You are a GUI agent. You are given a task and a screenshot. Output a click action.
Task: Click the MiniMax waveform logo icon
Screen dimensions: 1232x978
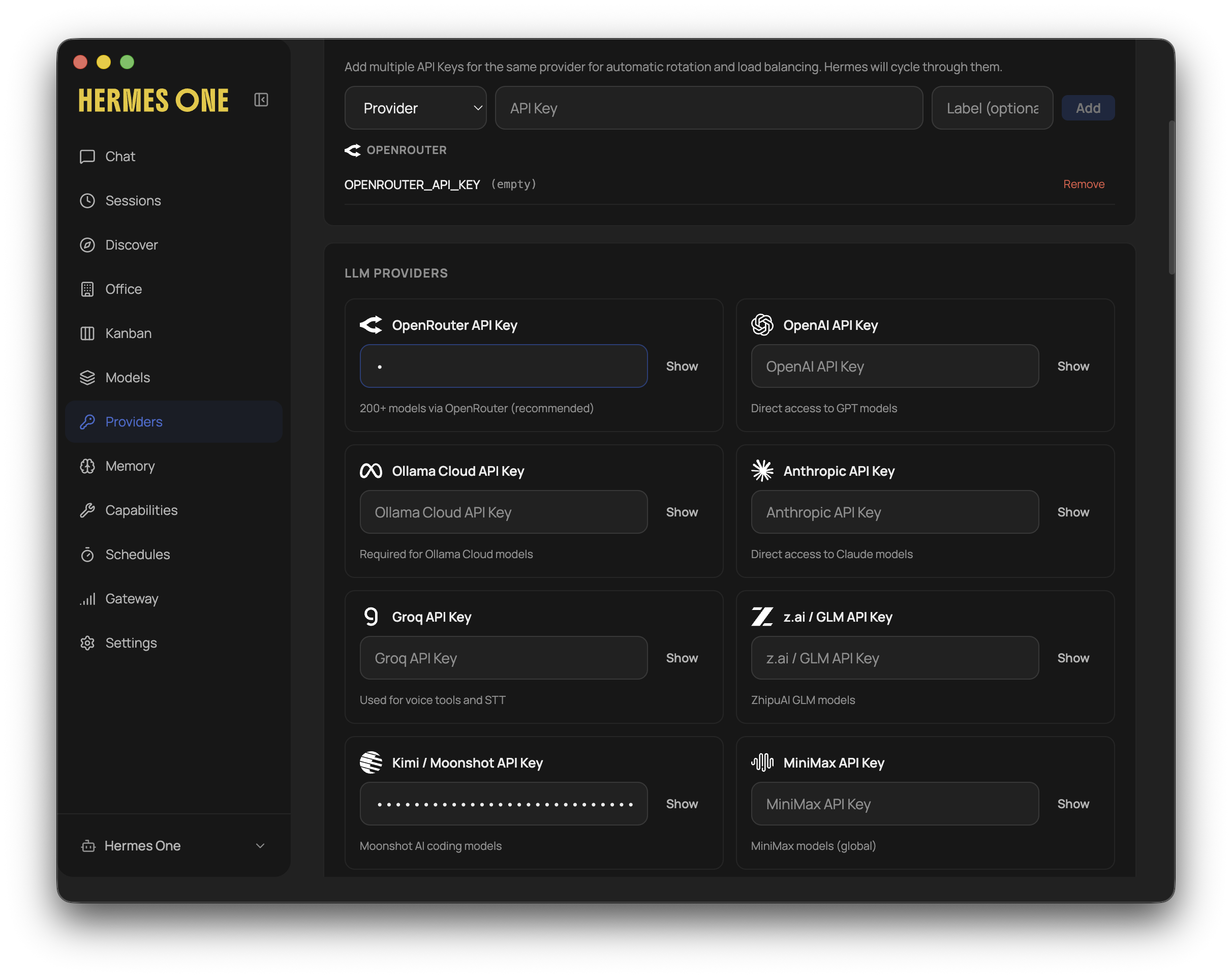[762, 762]
